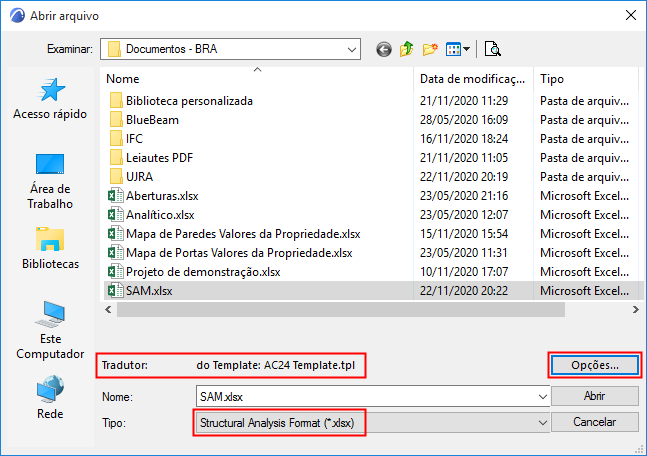647x456 pixels.
Task: Click date 16/11/2020 18:24 of IFC
Action: coord(464,139)
